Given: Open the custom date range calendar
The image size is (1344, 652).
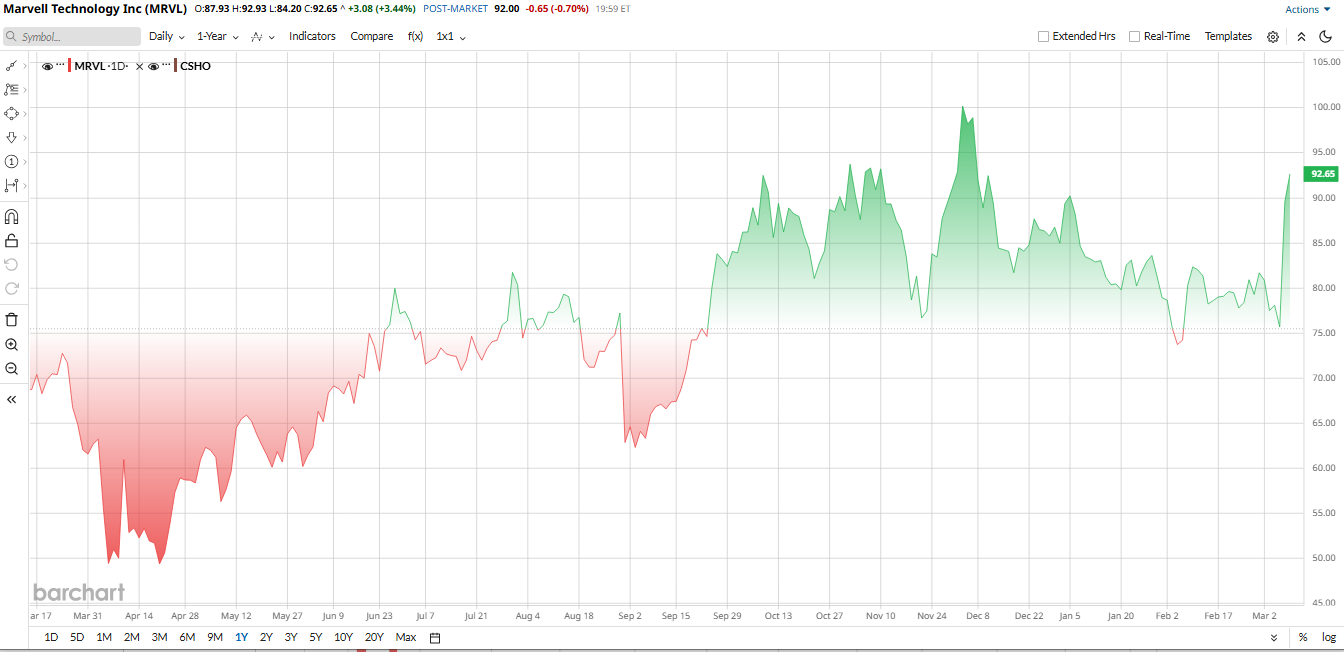Looking at the screenshot, I should (435, 638).
